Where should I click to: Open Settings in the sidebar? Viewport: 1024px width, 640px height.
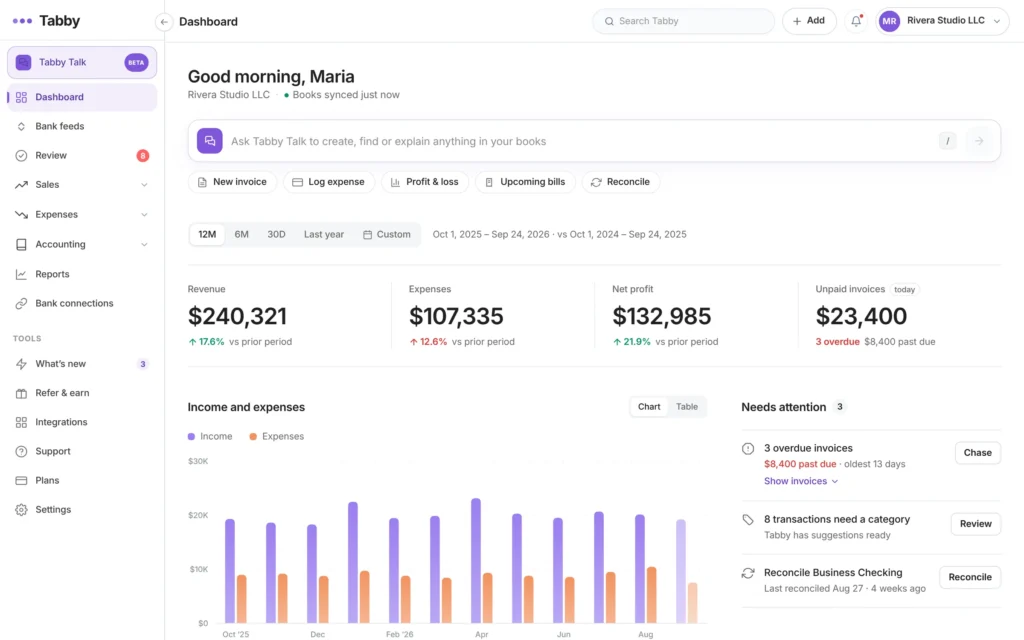point(82,509)
